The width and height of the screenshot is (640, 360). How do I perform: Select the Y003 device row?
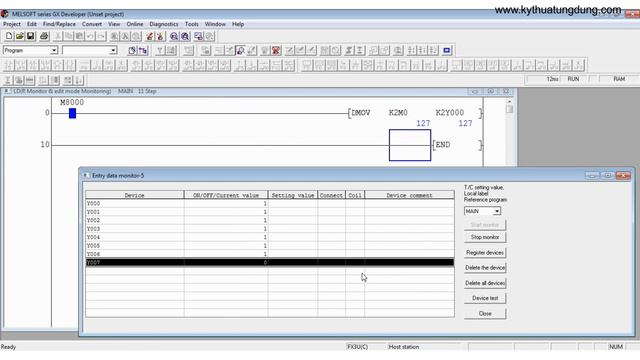coord(269,229)
